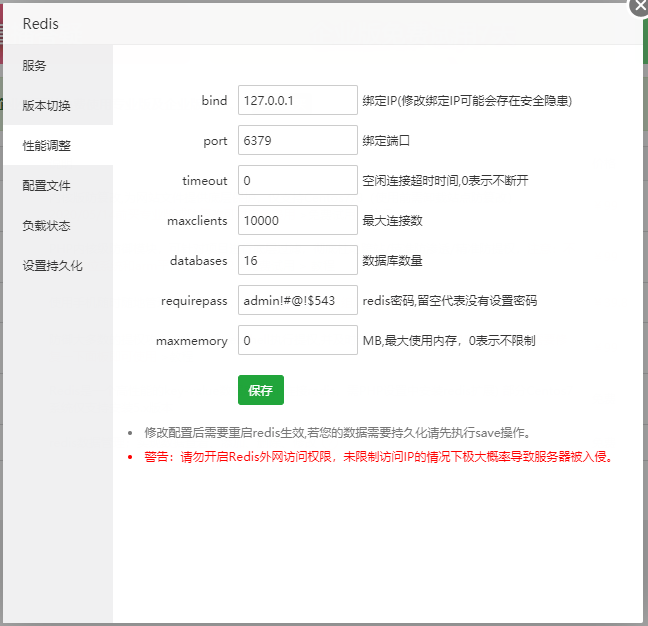648x626 pixels.
Task: Click the maxmemory field label
Action: (192, 341)
